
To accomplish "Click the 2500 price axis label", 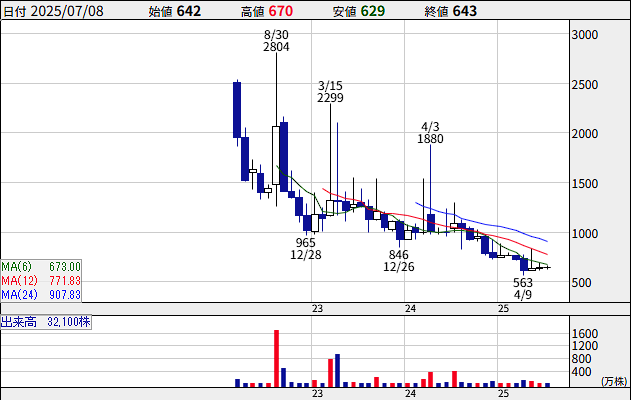I will coord(585,85).
